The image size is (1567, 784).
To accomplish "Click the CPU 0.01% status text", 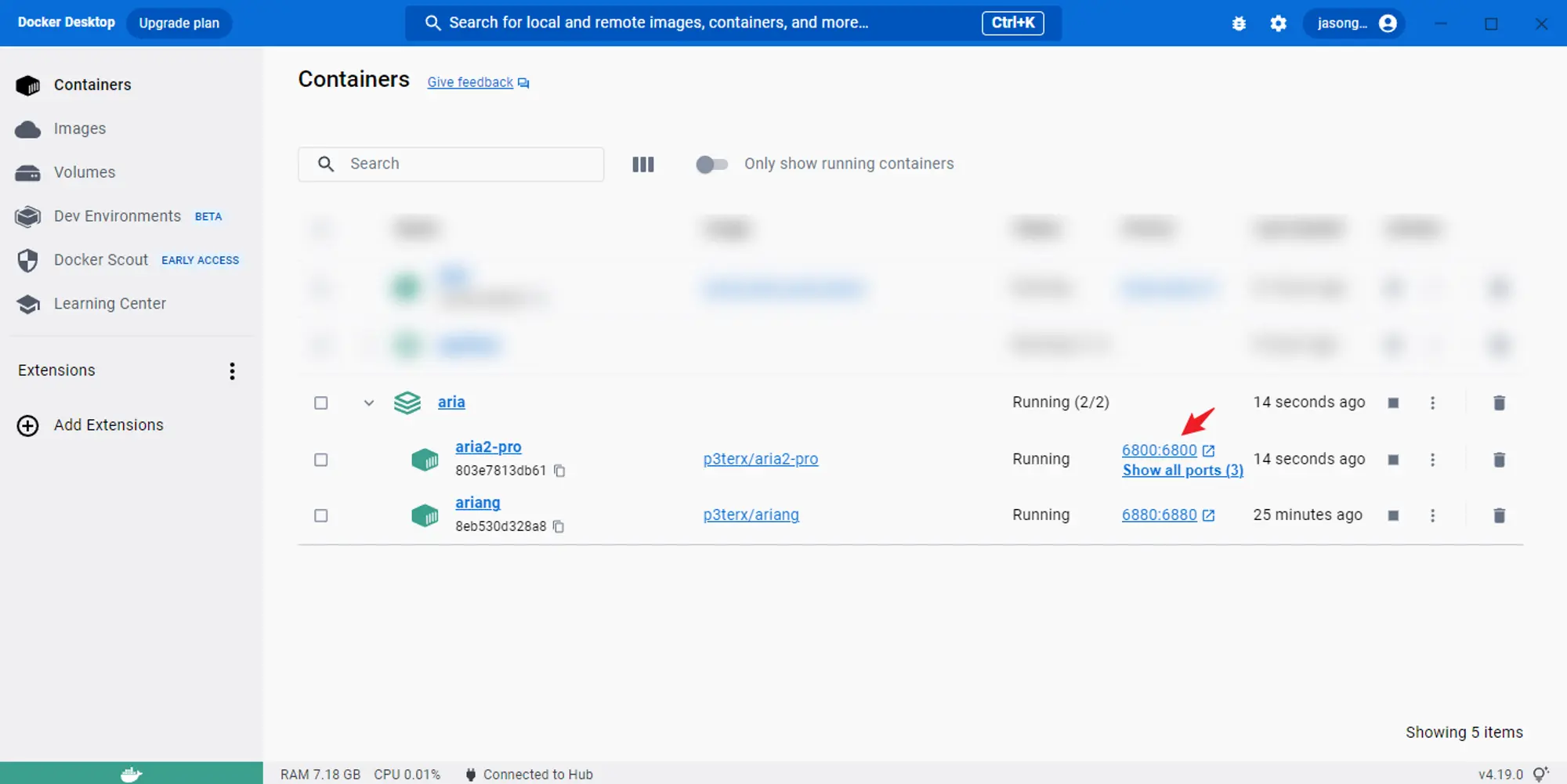I will (407, 775).
